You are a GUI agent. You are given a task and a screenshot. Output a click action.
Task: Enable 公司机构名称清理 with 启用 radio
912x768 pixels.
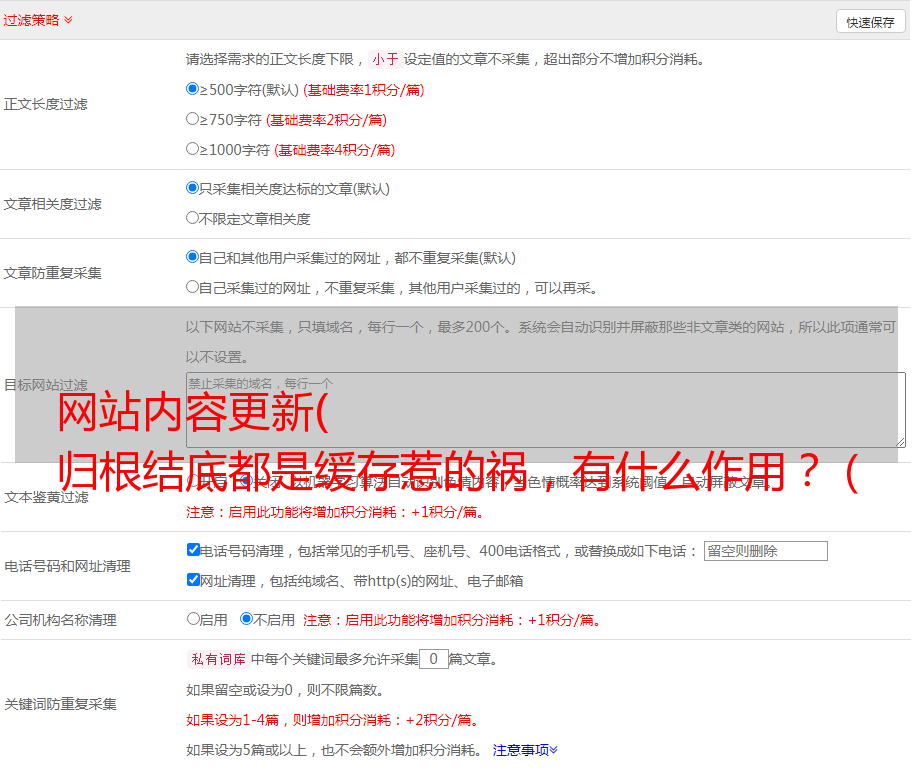tap(193, 619)
